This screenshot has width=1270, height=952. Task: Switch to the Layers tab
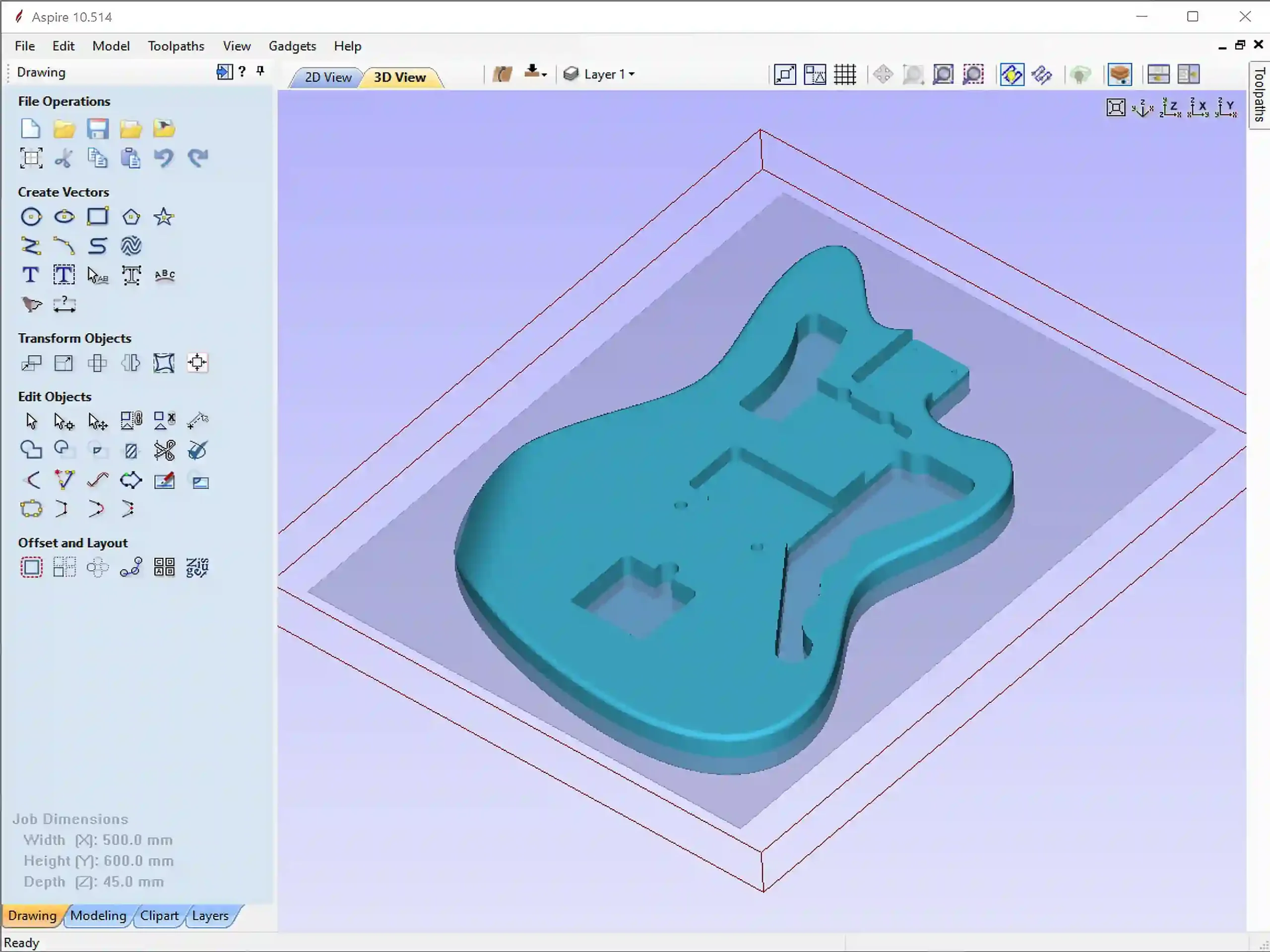pyautogui.click(x=210, y=915)
